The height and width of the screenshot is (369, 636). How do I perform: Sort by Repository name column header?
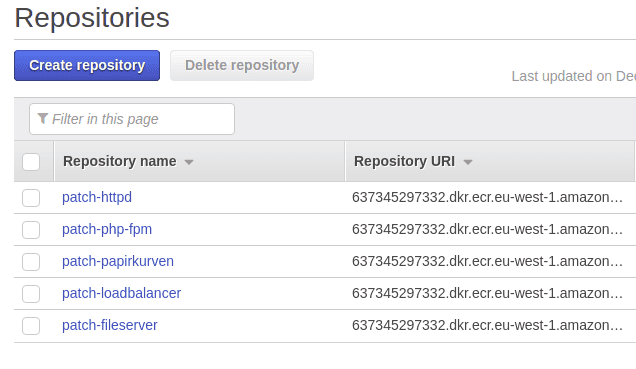120,161
